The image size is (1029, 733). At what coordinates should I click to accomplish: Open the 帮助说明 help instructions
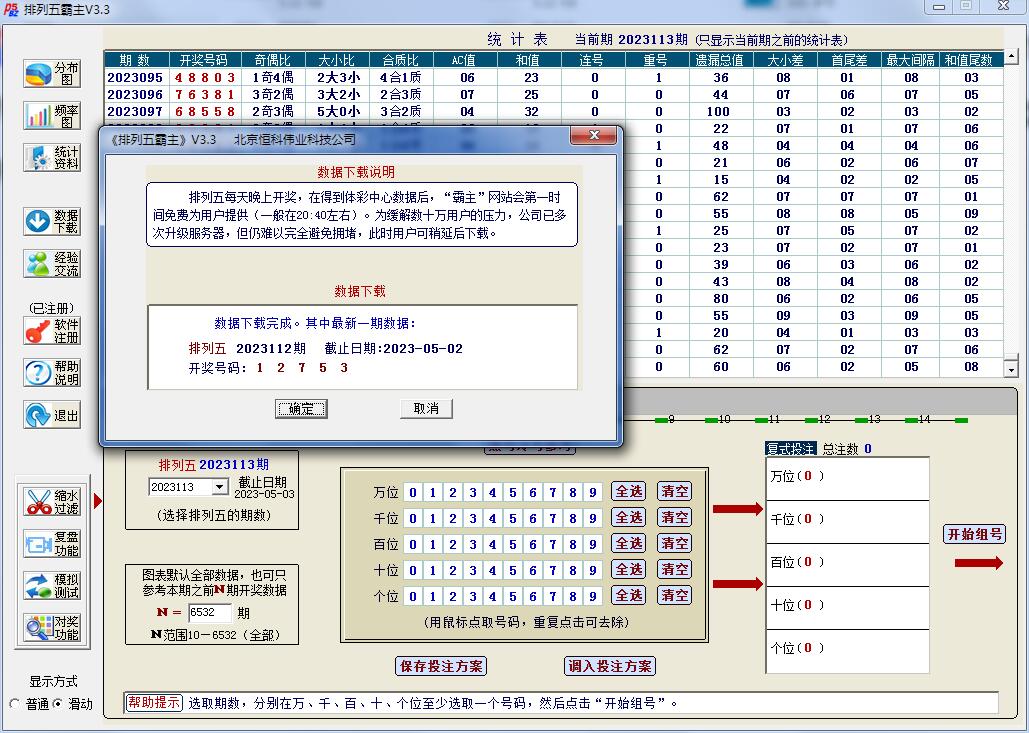[50, 373]
